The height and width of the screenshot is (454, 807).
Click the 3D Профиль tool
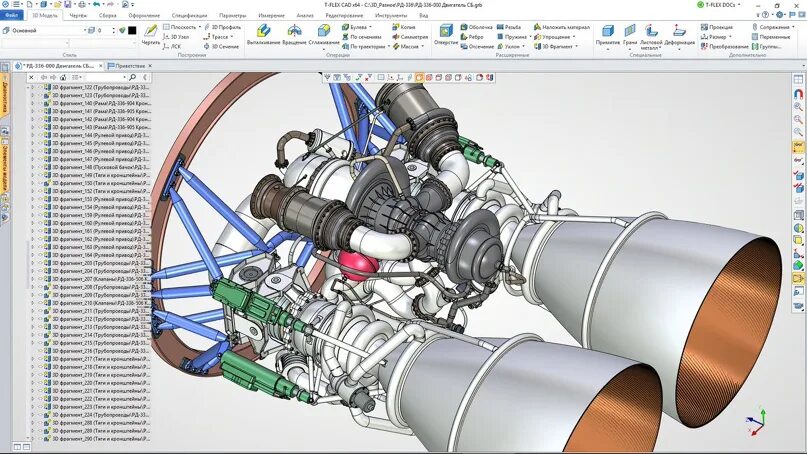[x=222, y=27]
